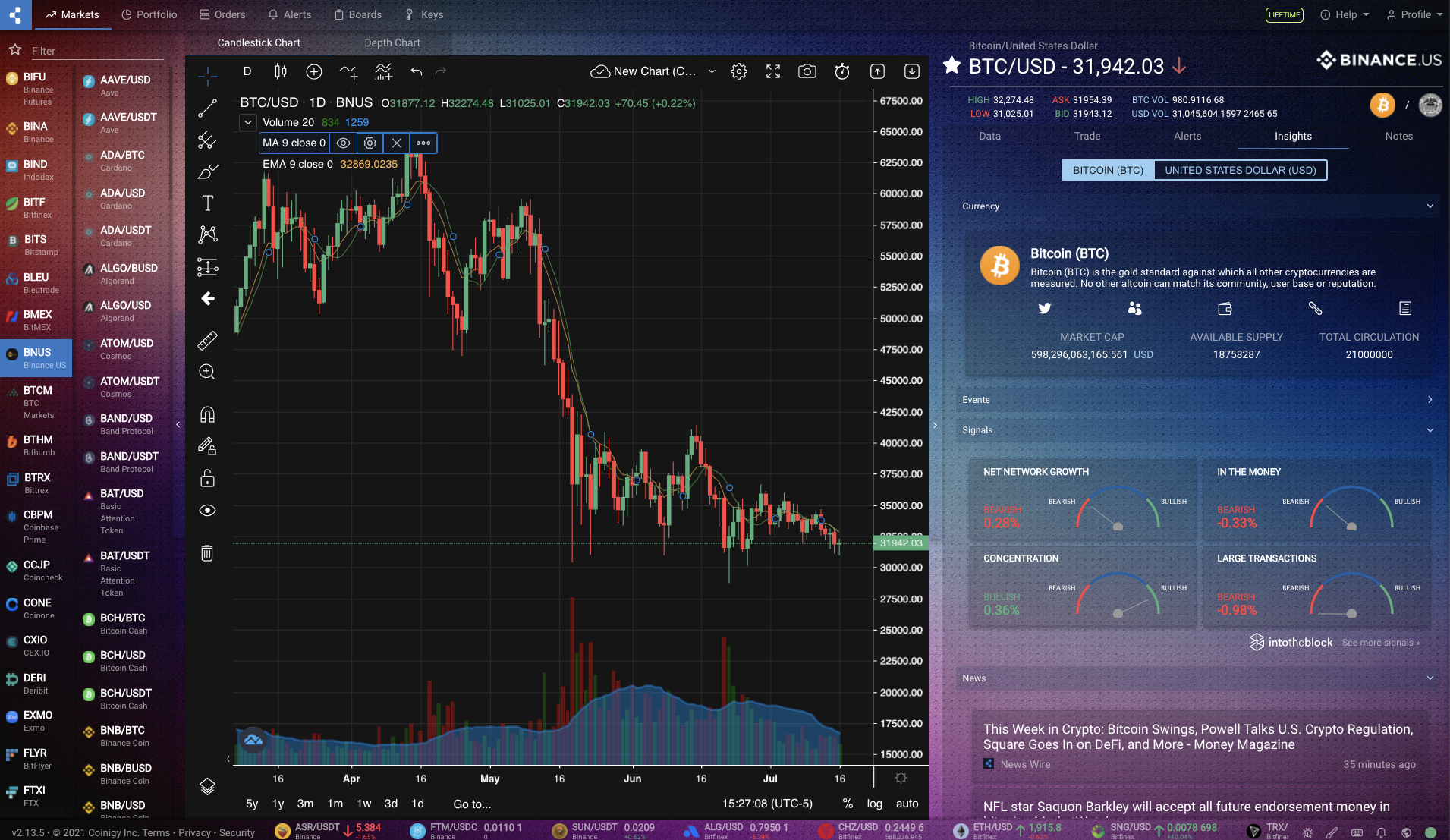Activate the zoom-in tool
Image resolution: width=1450 pixels, height=840 pixels.
(207, 372)
